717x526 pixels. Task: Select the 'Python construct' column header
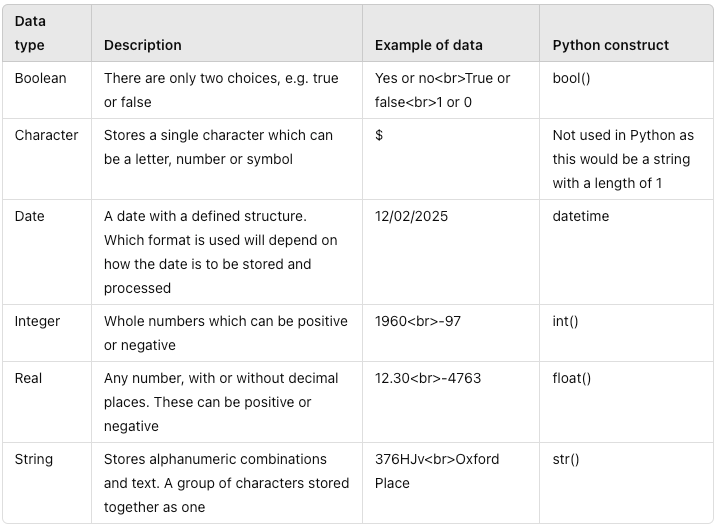610,45
